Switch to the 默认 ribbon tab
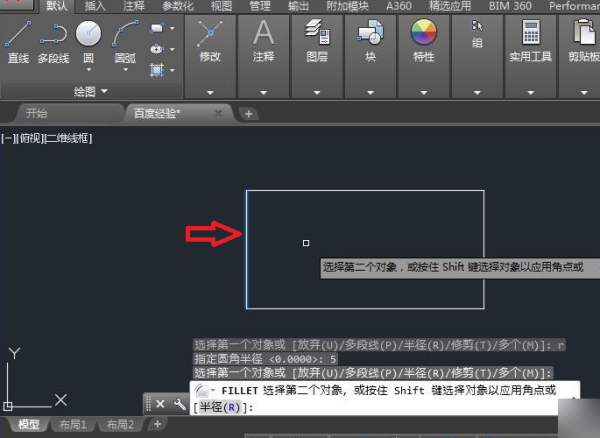600x438 pixels. [x=56, y=6]
